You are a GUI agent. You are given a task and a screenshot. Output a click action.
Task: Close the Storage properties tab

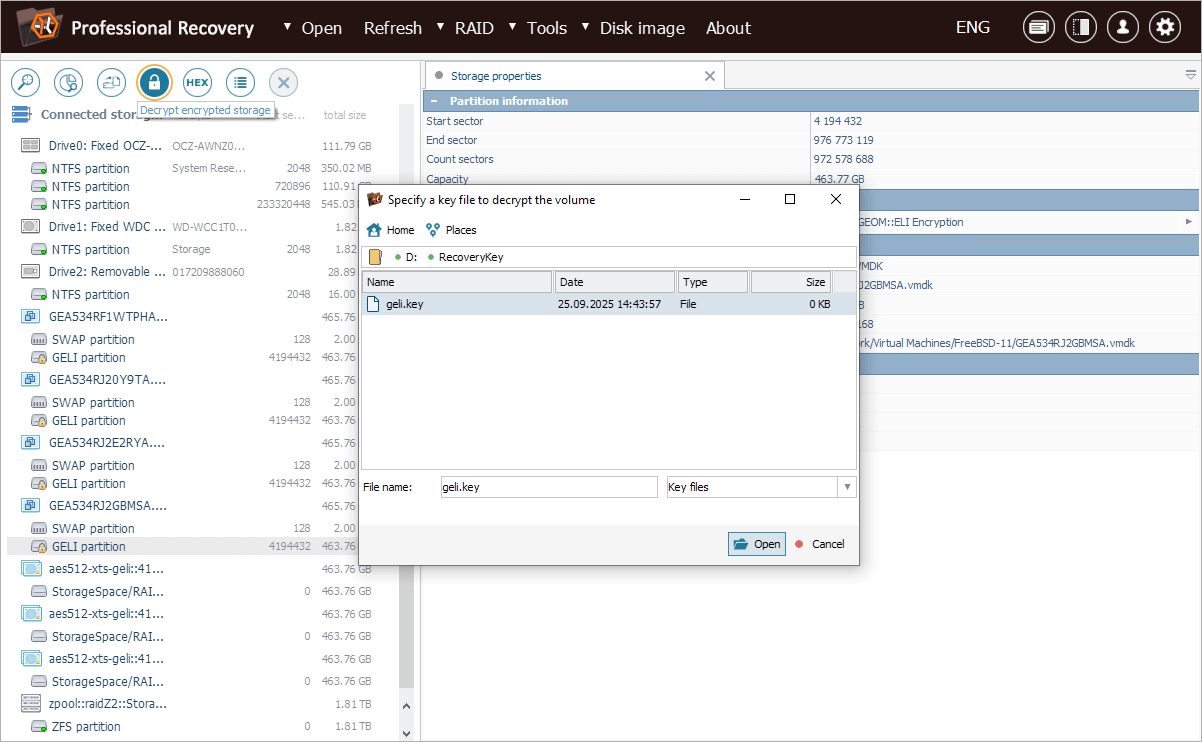[710, 76]
